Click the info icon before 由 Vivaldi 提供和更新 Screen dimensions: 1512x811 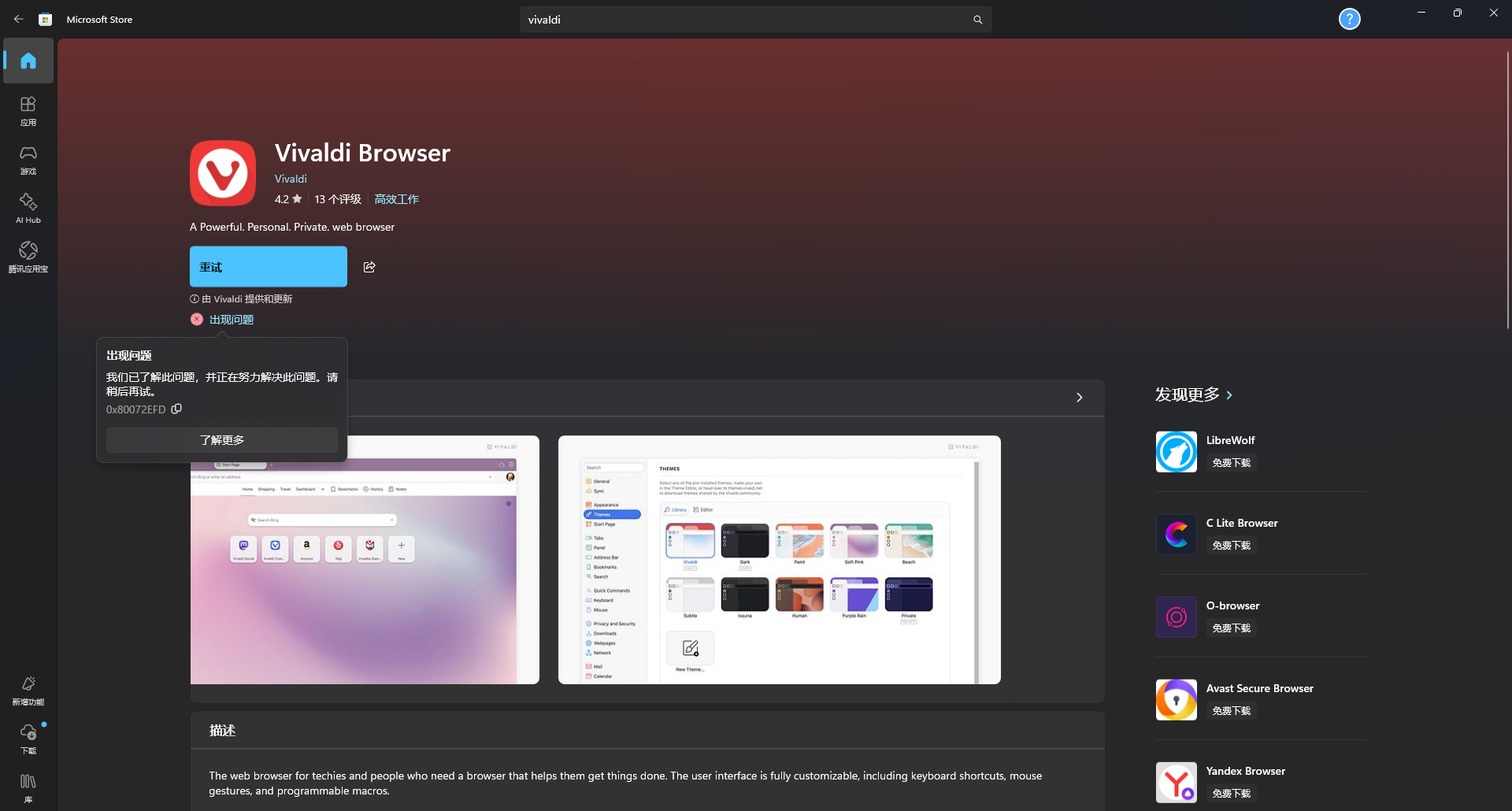195,299
